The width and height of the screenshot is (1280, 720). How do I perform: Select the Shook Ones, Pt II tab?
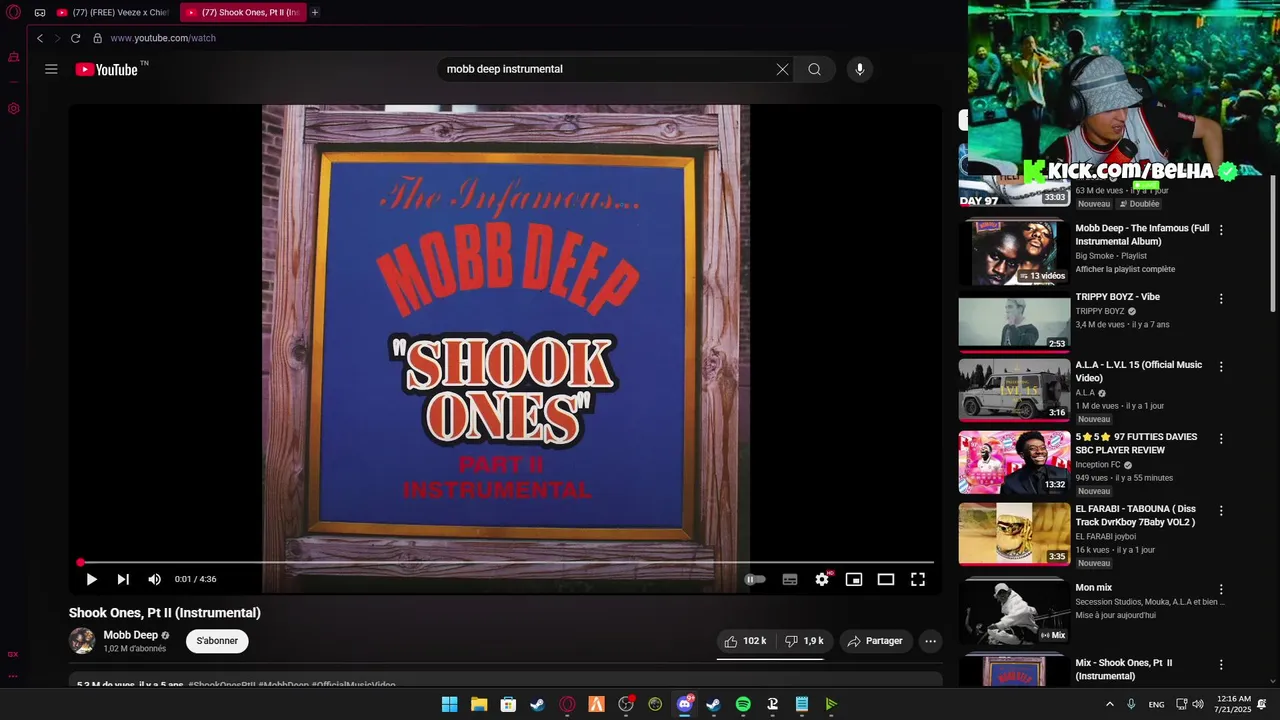click(x=243, y=12)
